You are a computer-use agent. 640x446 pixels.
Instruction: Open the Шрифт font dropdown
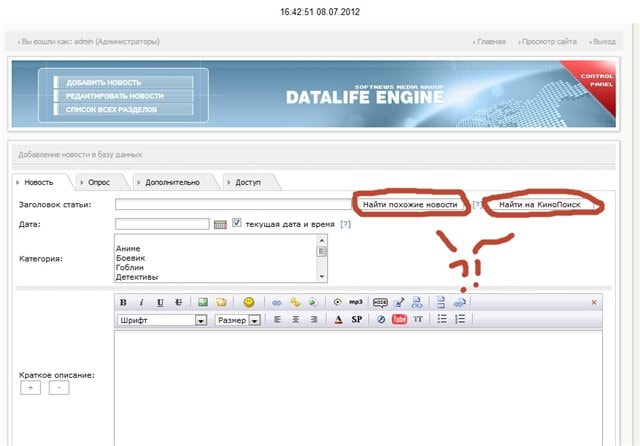tap(161, 320)
